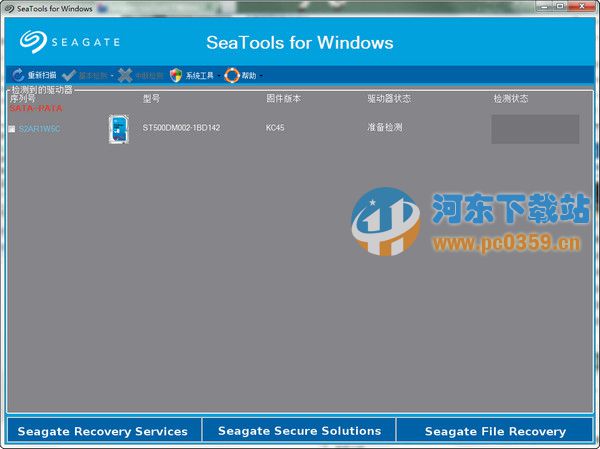Click the 固件版本 column header
The width and height of the screenshot is (600, 449).
tap(283, 98)
